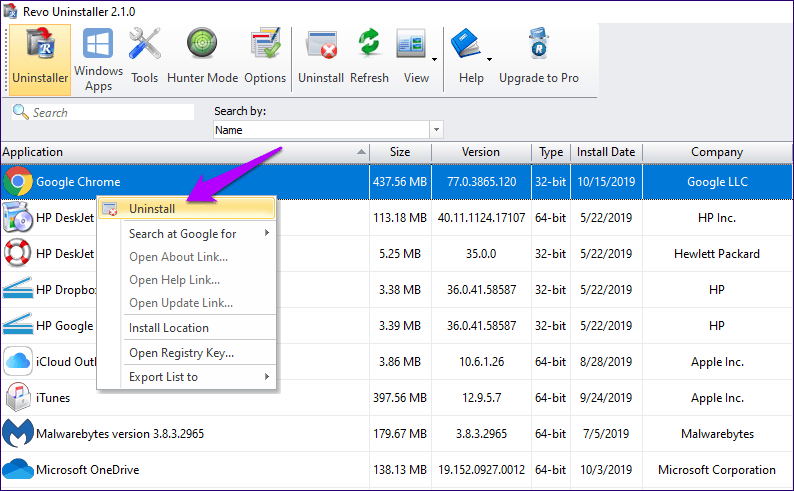Open the Help book icon
The height and width of the screenshot is (491, 794).
[x=465, y=44]
